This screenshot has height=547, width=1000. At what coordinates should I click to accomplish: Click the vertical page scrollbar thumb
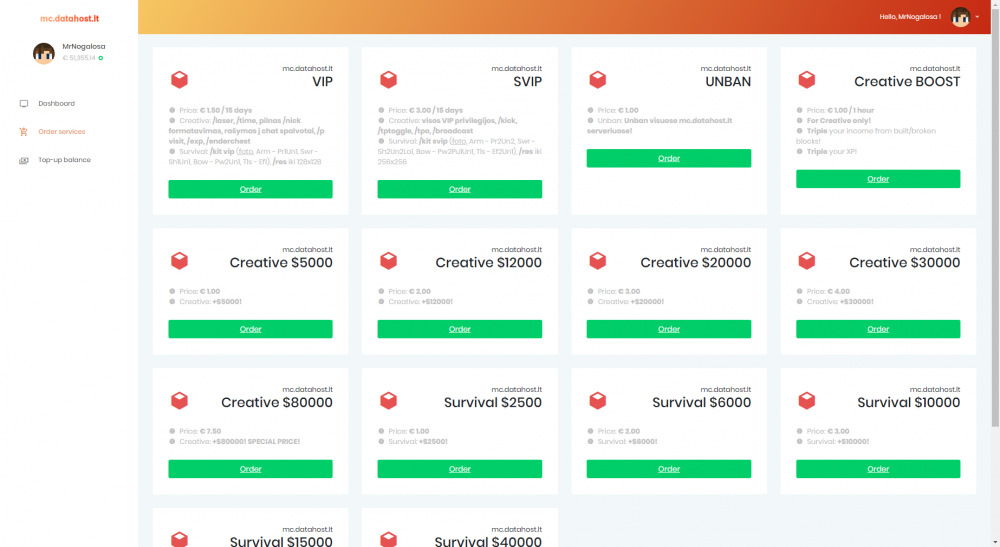995,214
